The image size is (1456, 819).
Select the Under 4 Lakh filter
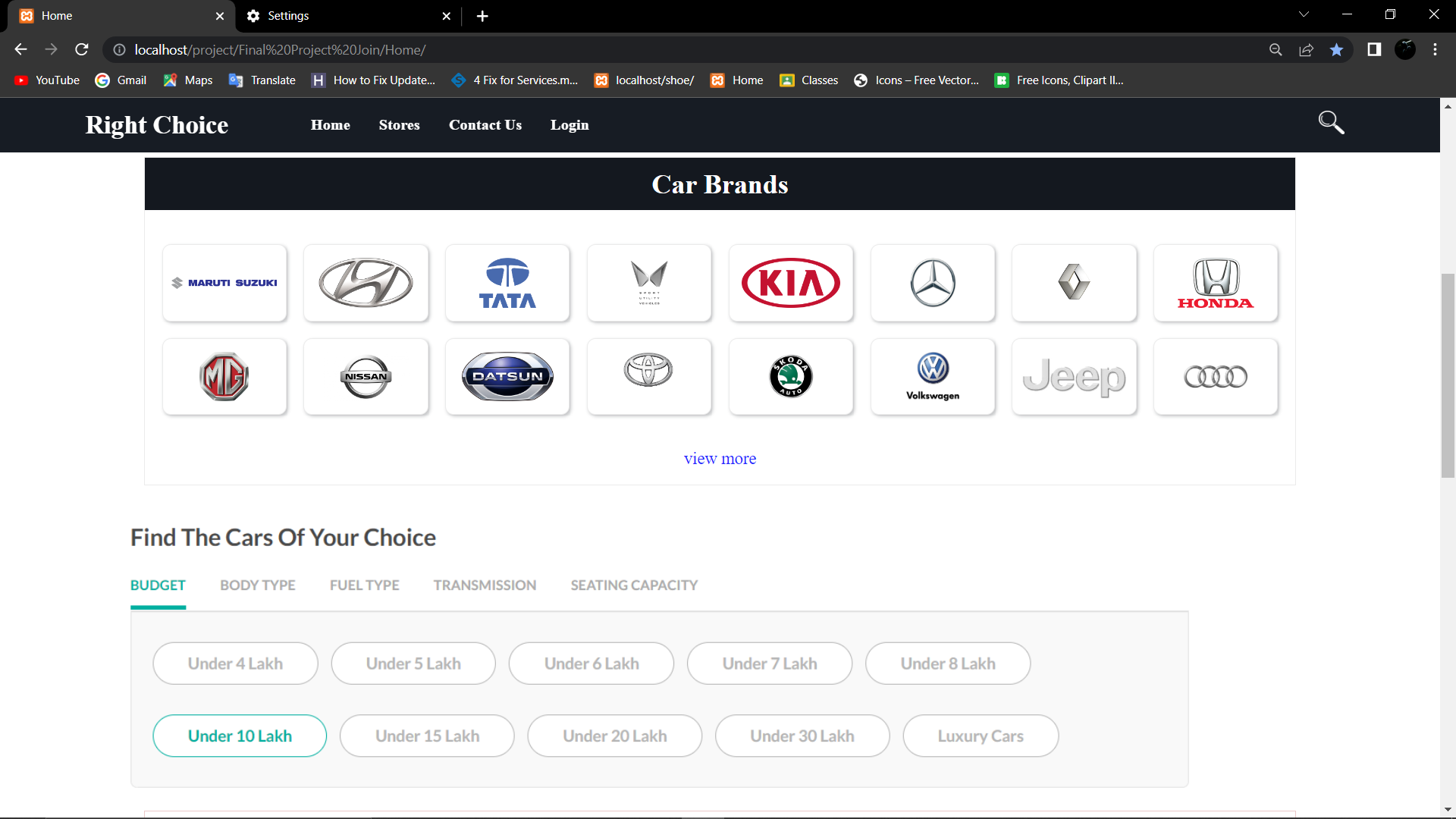click(x=235, y=663)
